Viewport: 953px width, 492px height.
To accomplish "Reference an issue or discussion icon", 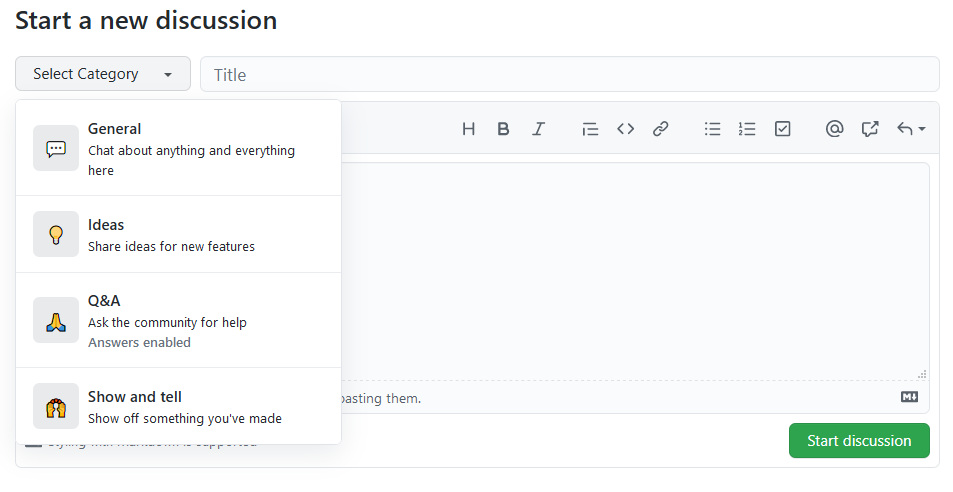I will [870, 129].
